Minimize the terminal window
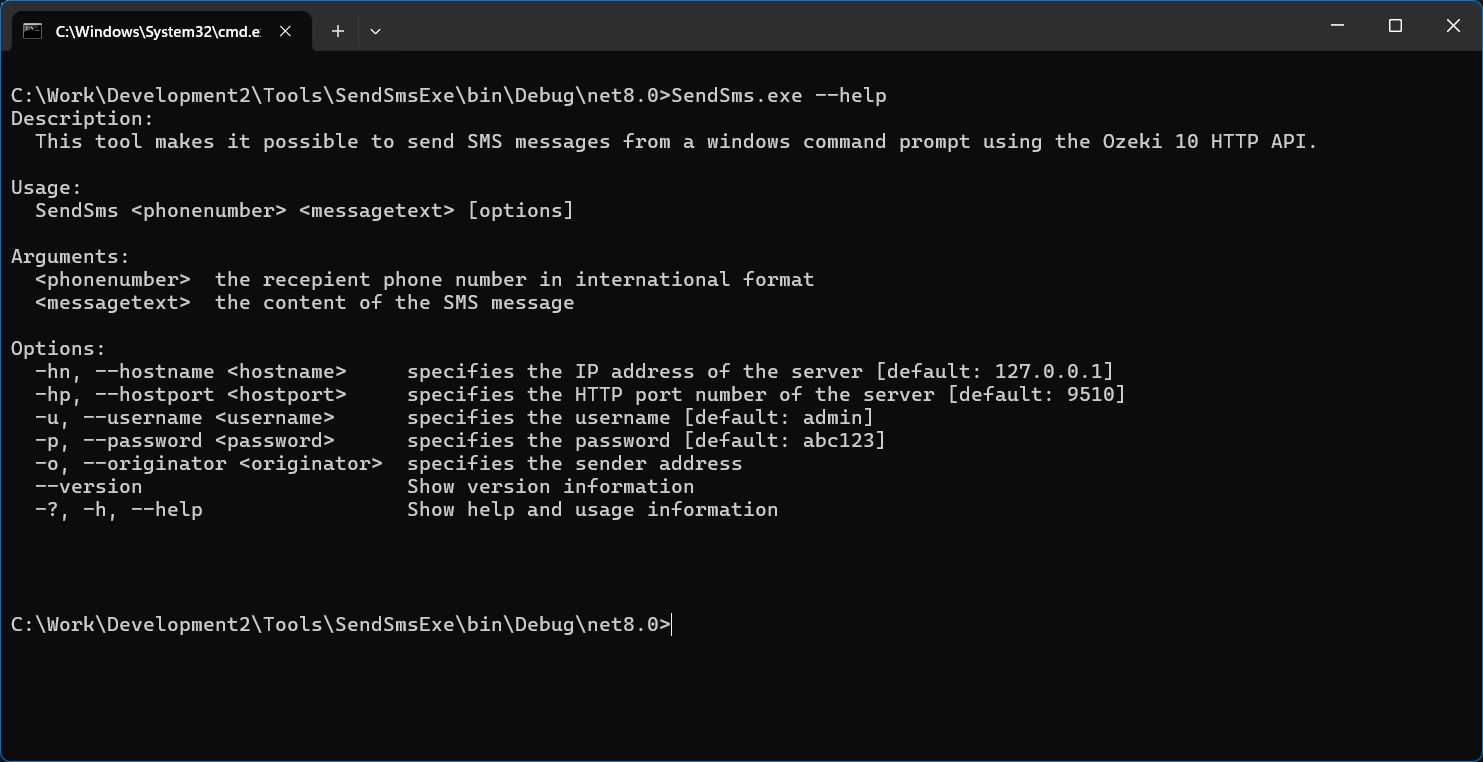1483x762 pixels. [x=1338, y=27]
